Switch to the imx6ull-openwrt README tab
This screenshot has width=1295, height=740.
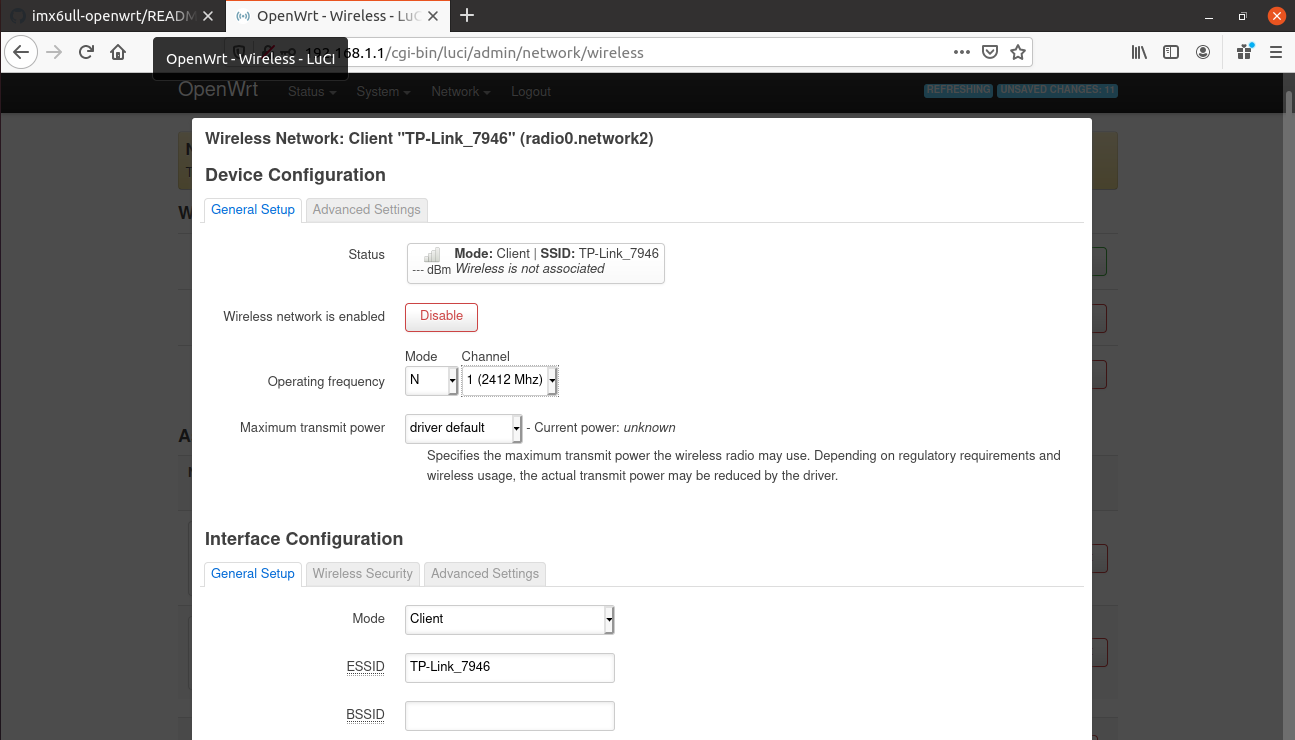pos(112,16)
